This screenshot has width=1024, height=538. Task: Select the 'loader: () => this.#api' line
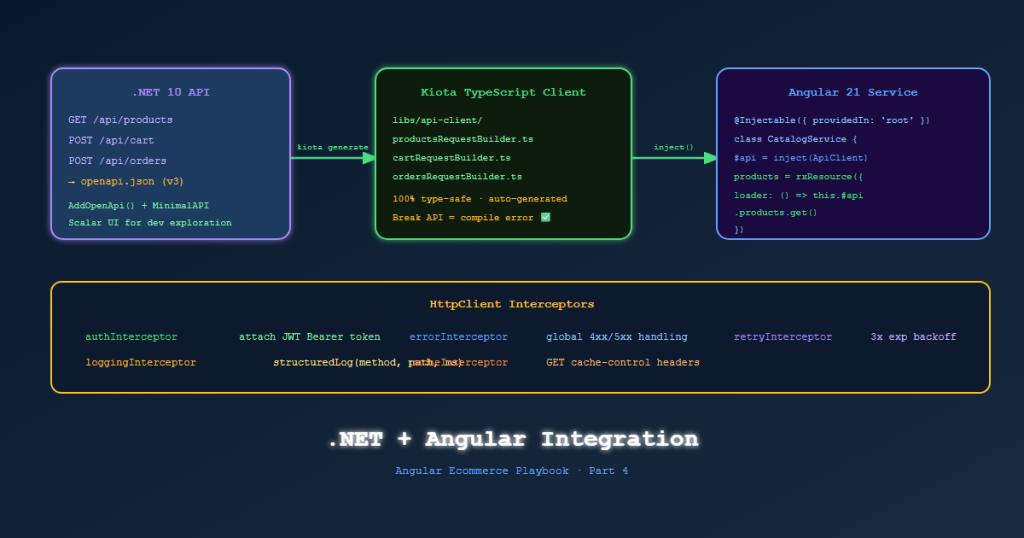click(x=799, y=195)
